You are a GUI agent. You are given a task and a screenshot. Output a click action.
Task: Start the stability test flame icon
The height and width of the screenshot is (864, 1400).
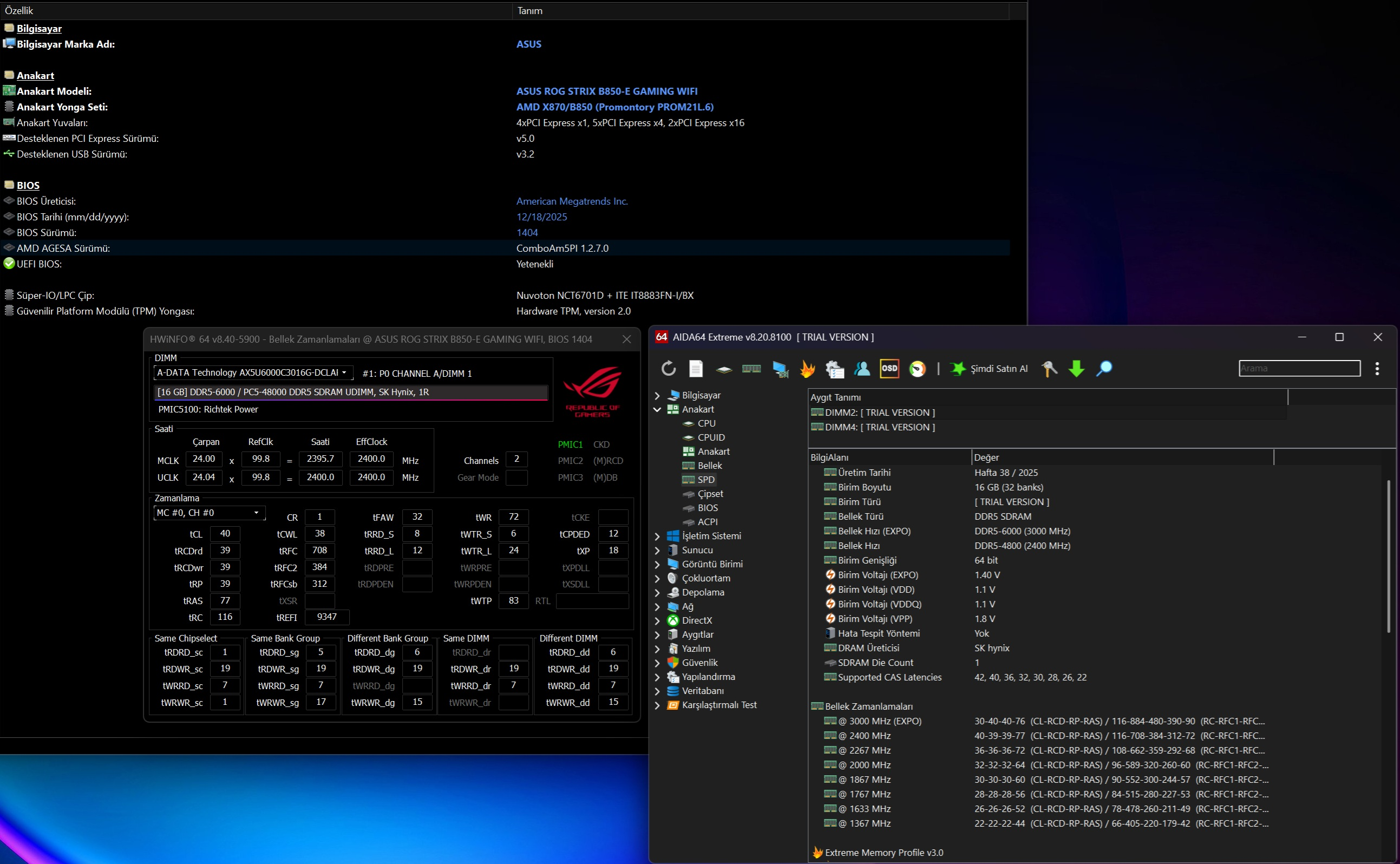(x=807, y=369)
